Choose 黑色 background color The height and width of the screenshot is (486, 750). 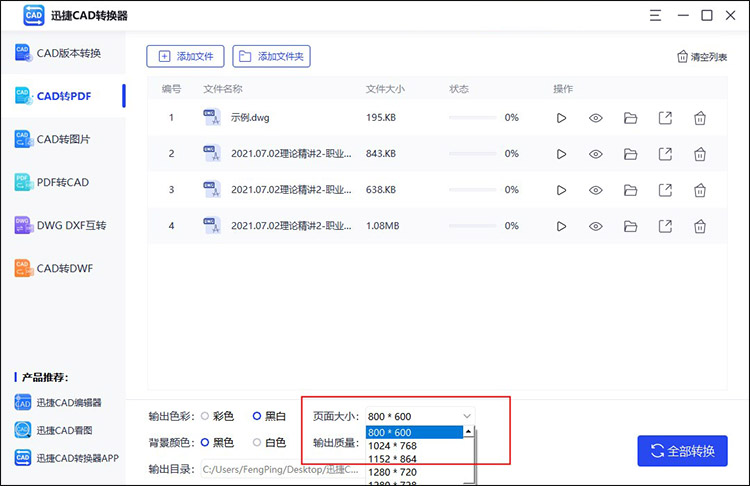[x=218, y=442]
